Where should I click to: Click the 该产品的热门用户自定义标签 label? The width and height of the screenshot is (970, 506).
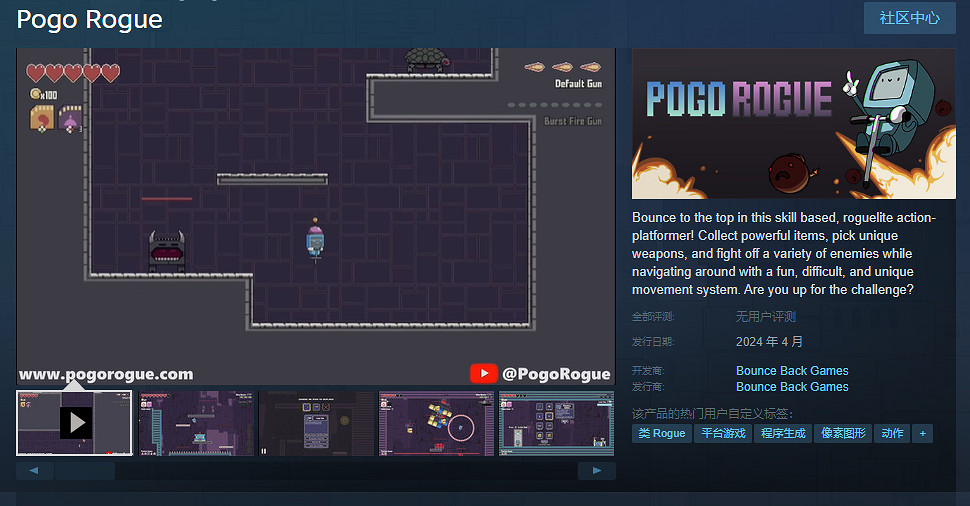click(x=712, y=414)
